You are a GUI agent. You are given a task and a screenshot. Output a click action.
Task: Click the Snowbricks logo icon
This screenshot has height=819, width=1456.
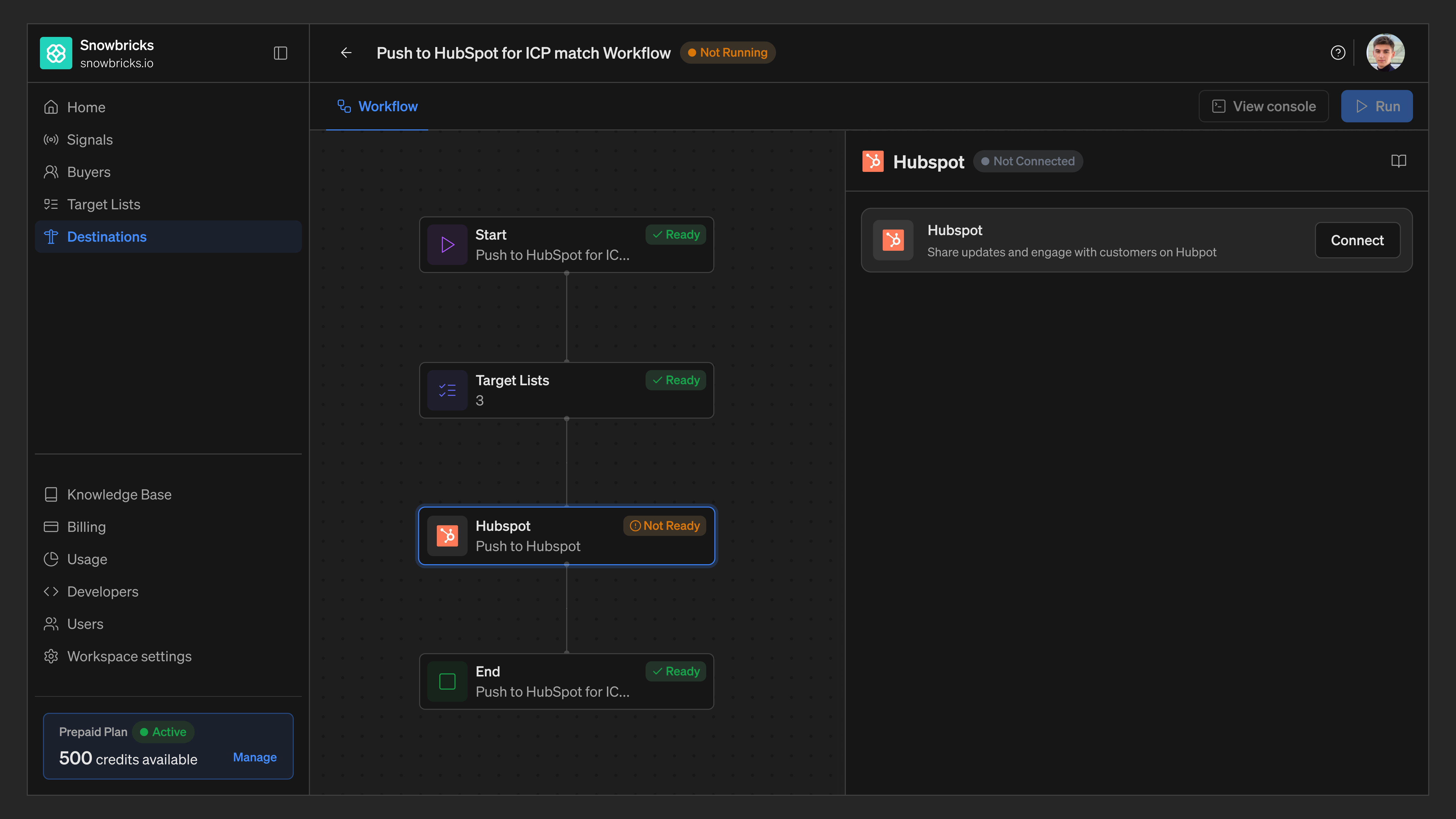[x=56, y=53]
